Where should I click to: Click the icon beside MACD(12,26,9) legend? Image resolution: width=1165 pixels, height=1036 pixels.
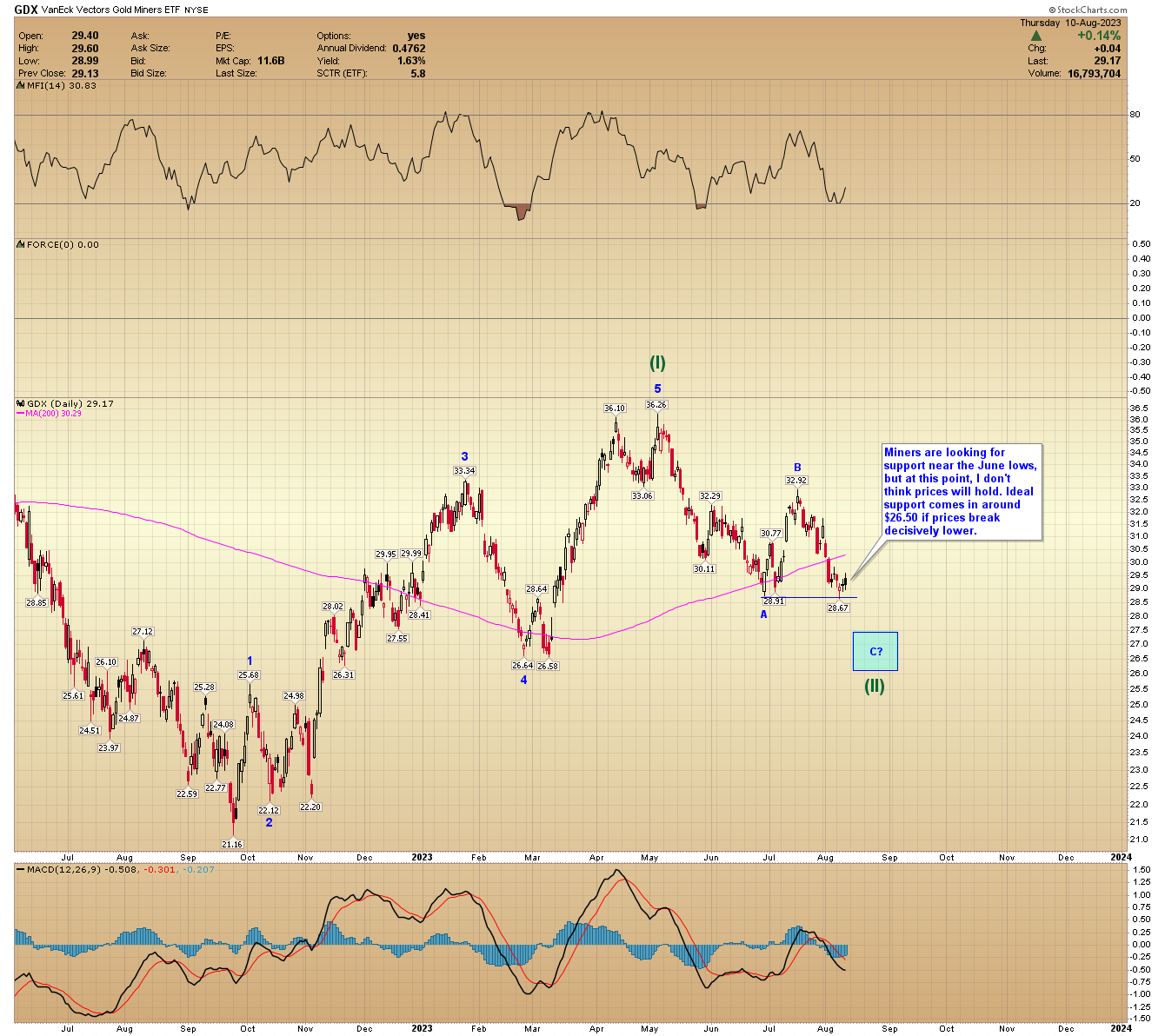point(20,870)
